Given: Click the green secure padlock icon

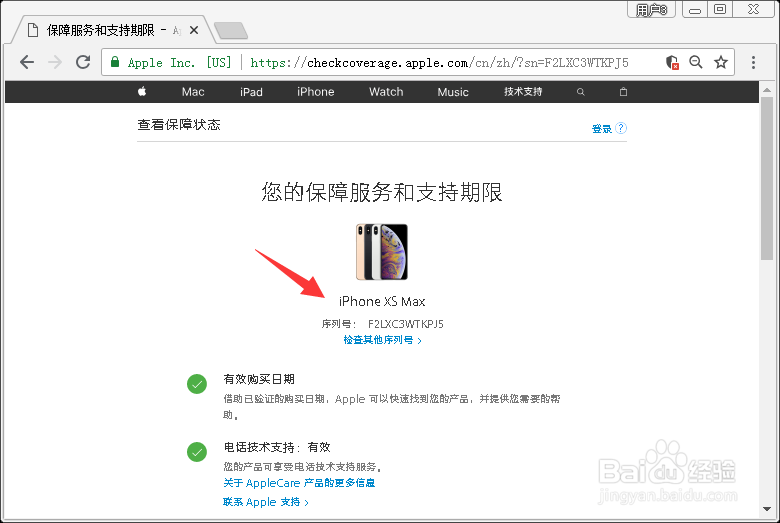Looking at the screenshot, I should click(115, 62).
